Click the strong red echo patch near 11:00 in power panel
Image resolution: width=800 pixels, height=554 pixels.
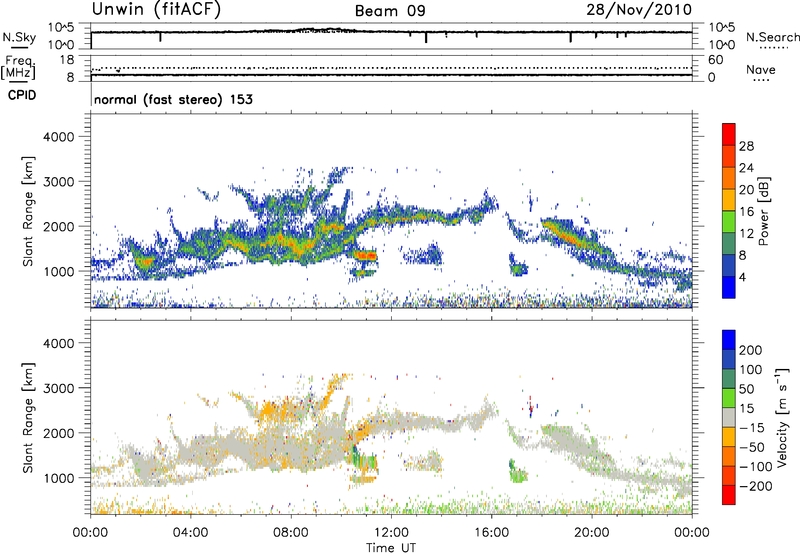click(365, 256)
